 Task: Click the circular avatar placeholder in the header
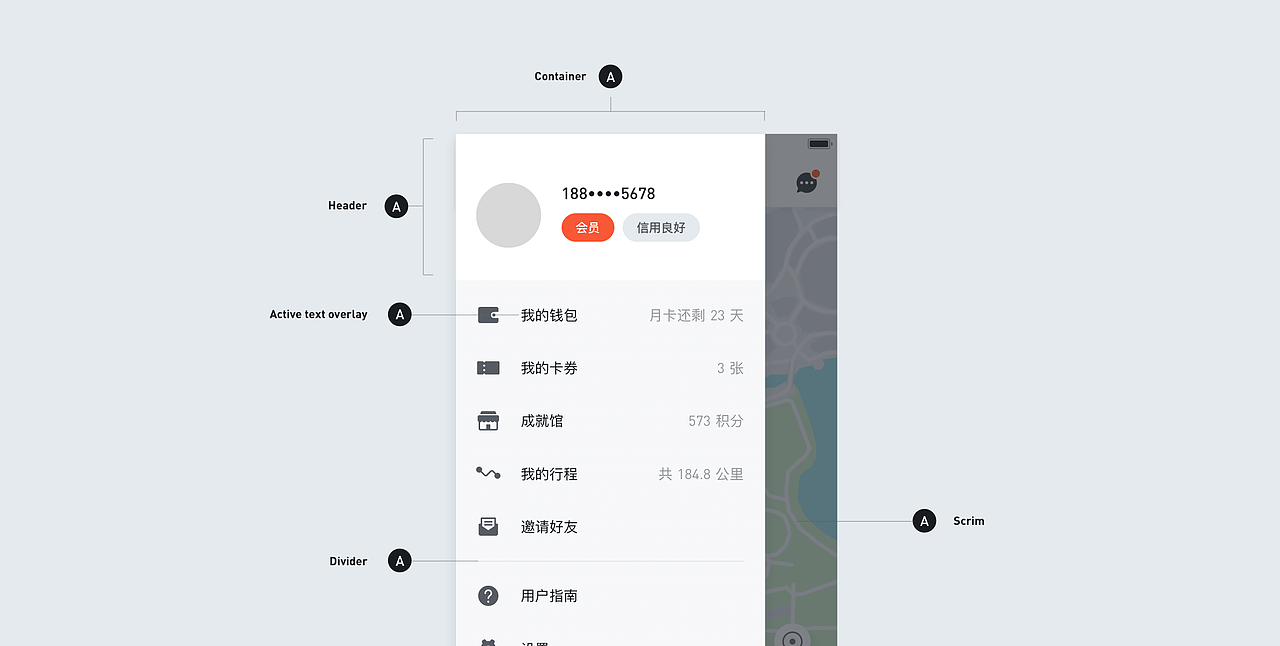point(508,214)
